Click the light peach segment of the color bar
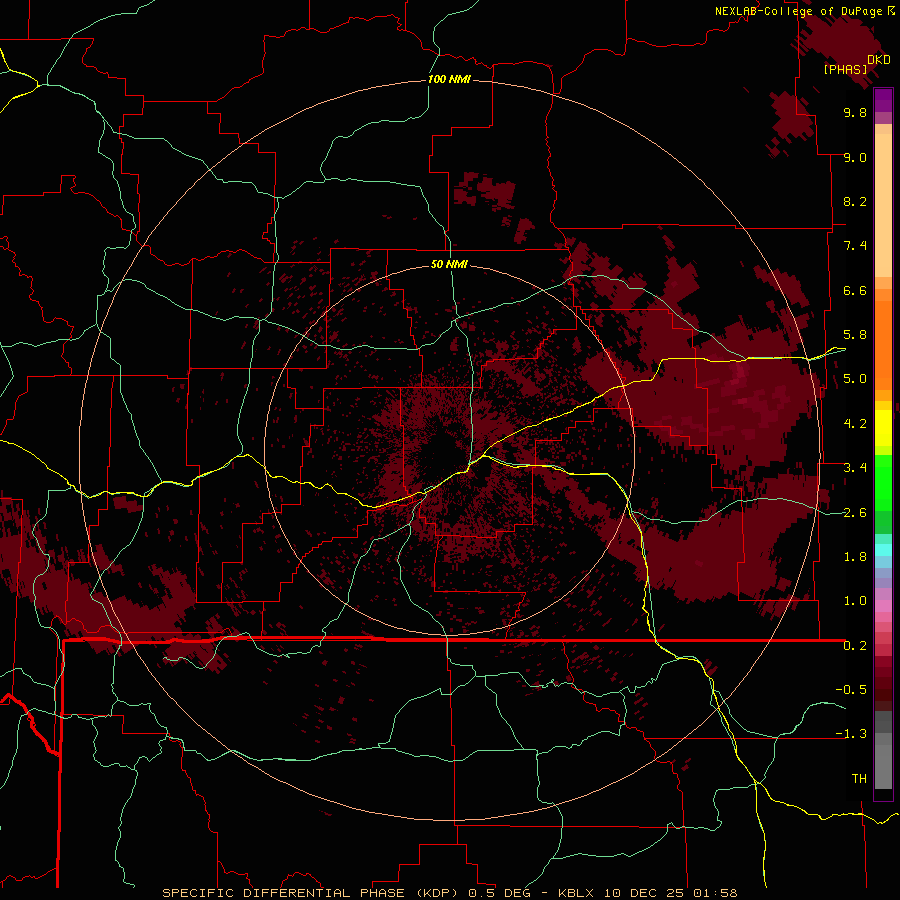The image size is (900, 900). [883, 205]
